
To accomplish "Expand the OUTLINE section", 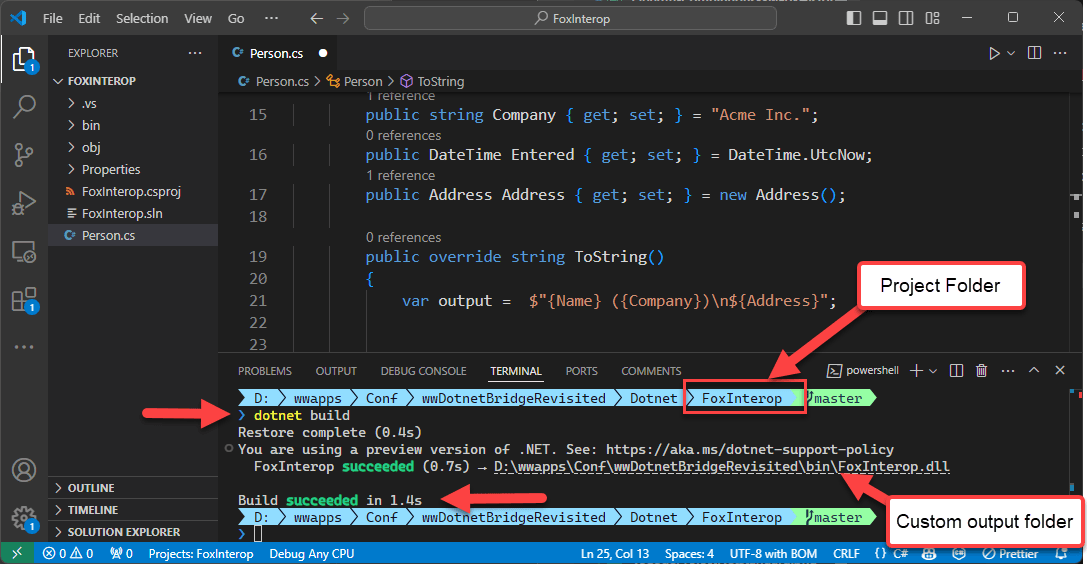I will tap(90, 488).
